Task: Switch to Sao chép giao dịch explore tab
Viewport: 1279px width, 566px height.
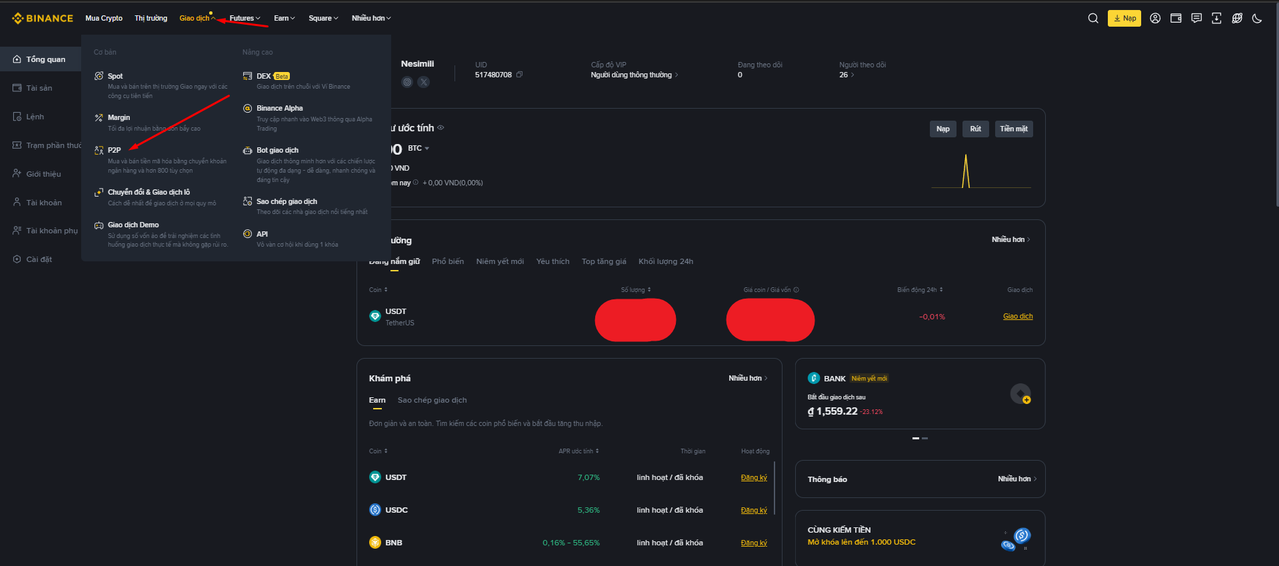Action: (x=432, y=400)
